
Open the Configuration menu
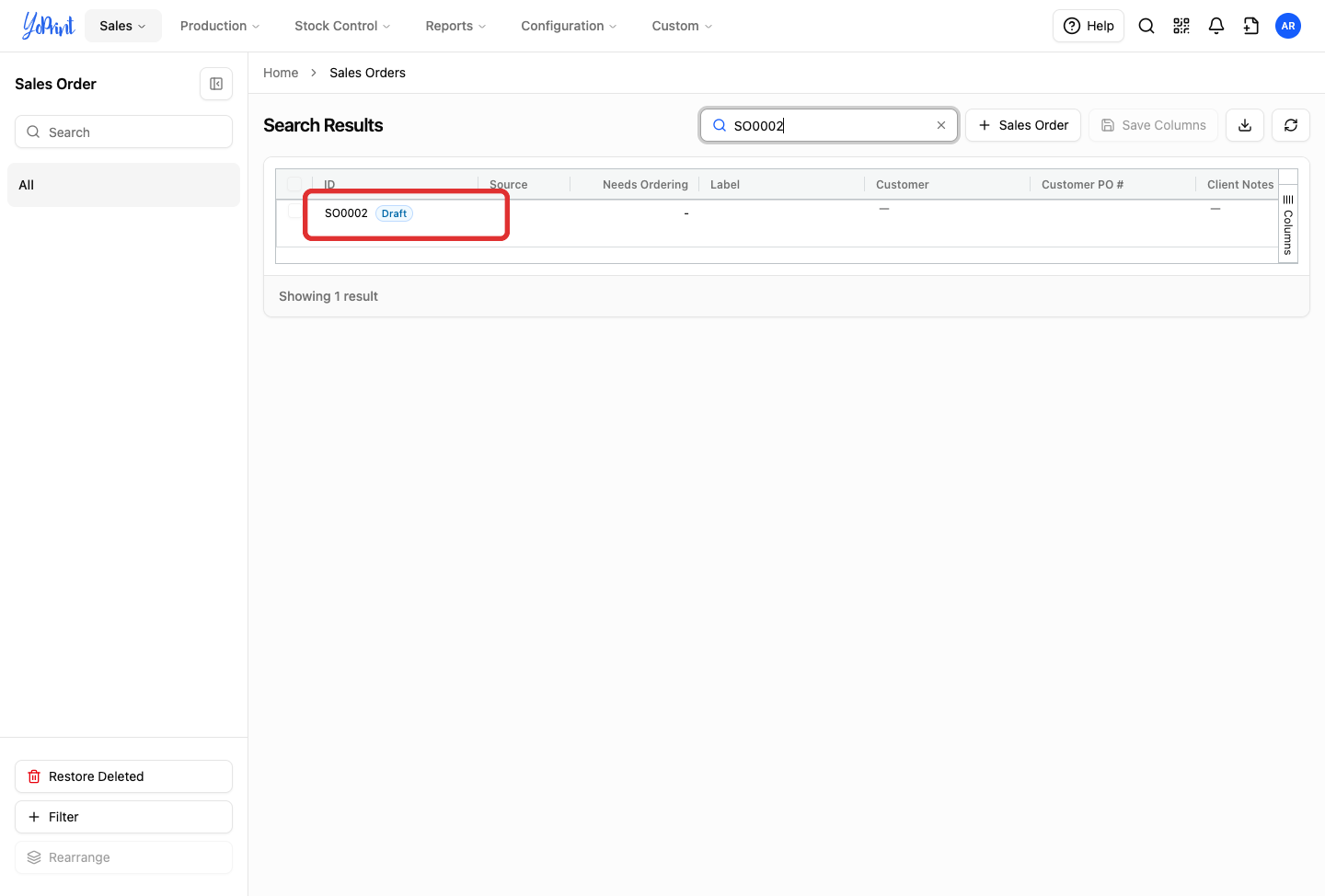569,26
